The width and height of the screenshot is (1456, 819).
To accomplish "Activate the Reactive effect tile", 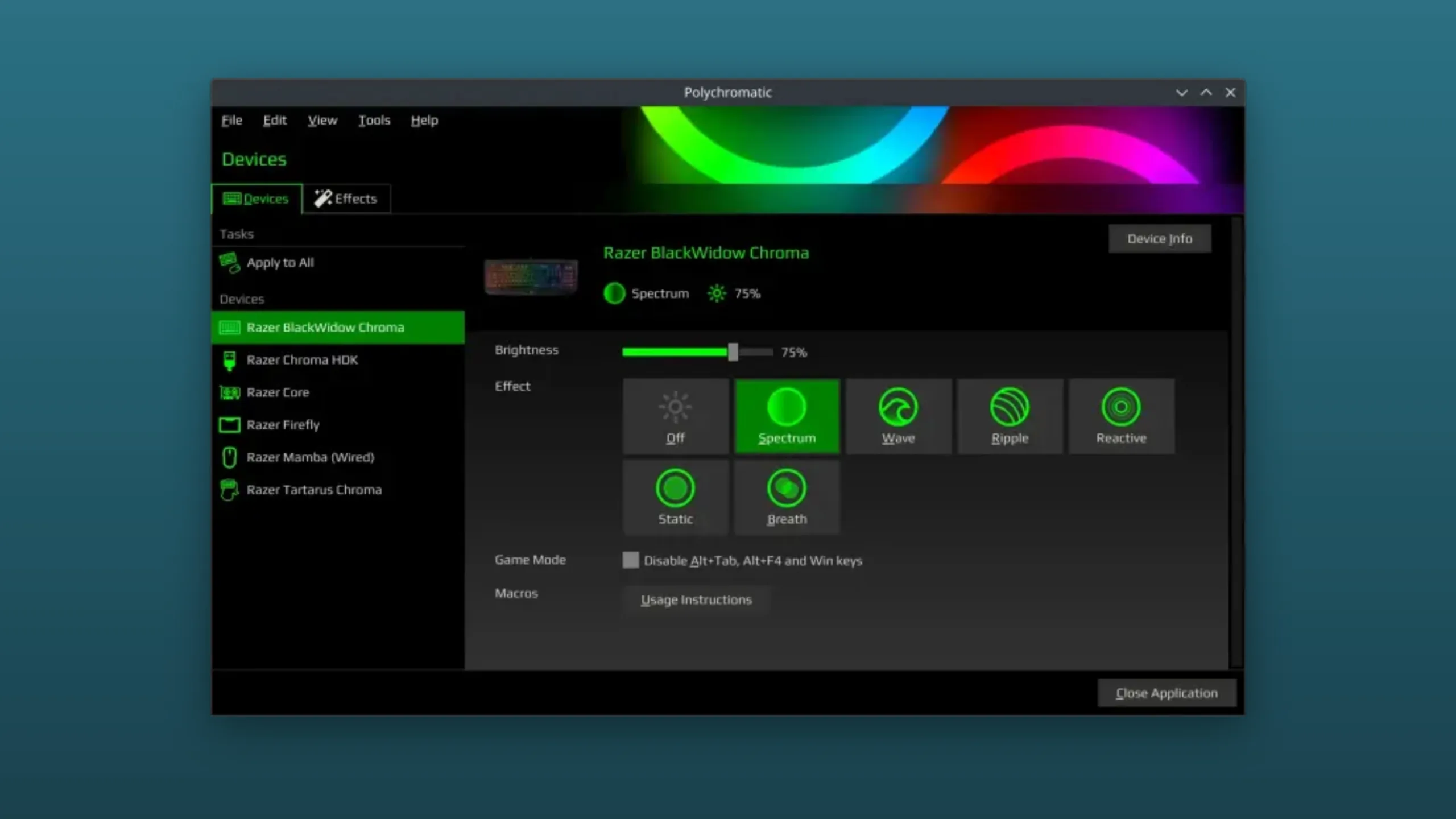I will point(1121,416).
